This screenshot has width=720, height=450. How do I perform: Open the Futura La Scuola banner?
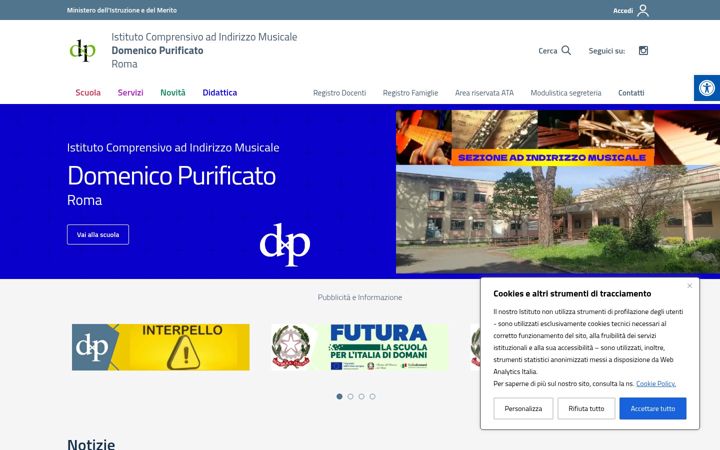[x=360, y=347]
